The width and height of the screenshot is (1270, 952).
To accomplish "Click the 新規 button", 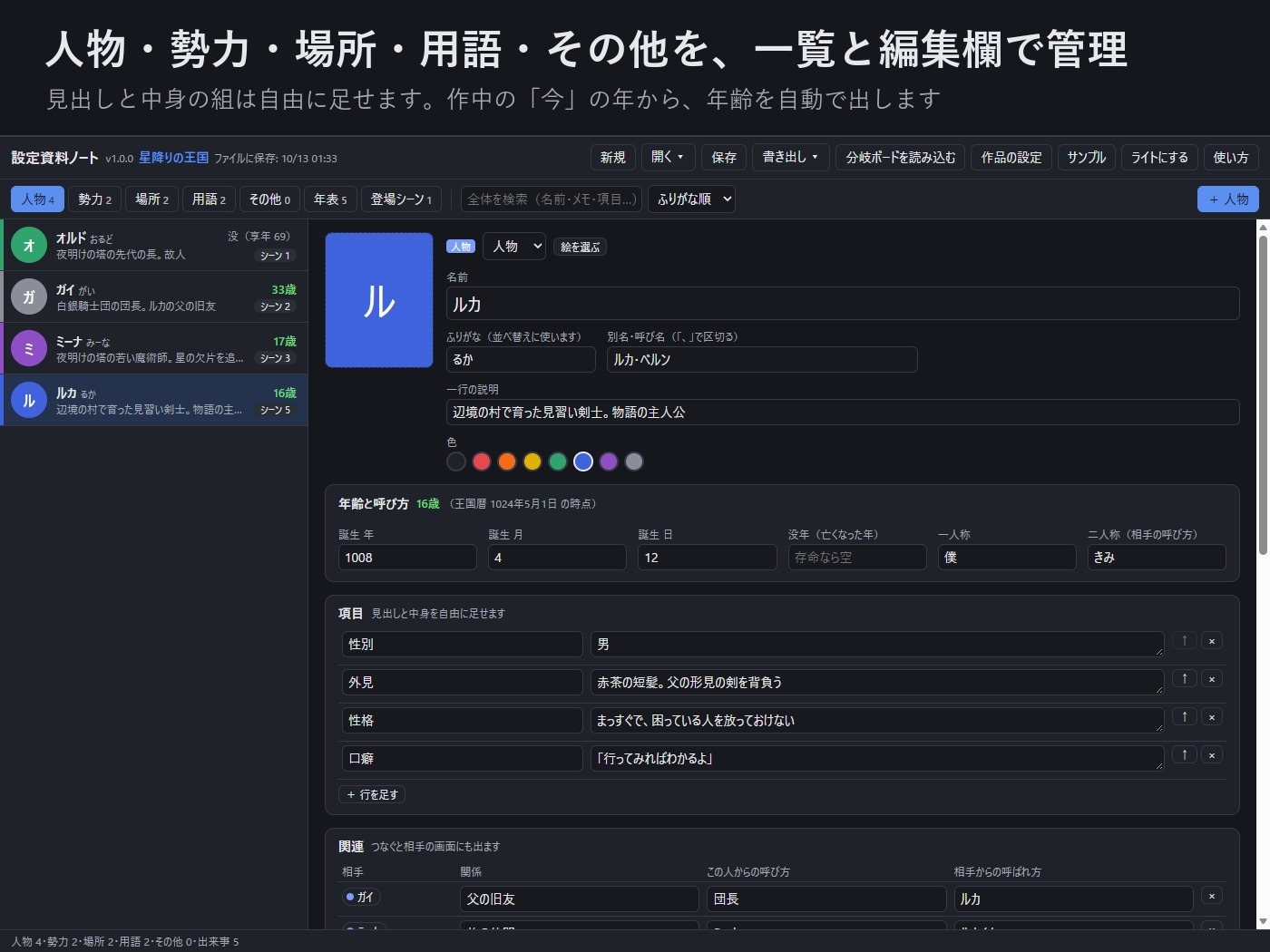I will [x=613, y=158].
